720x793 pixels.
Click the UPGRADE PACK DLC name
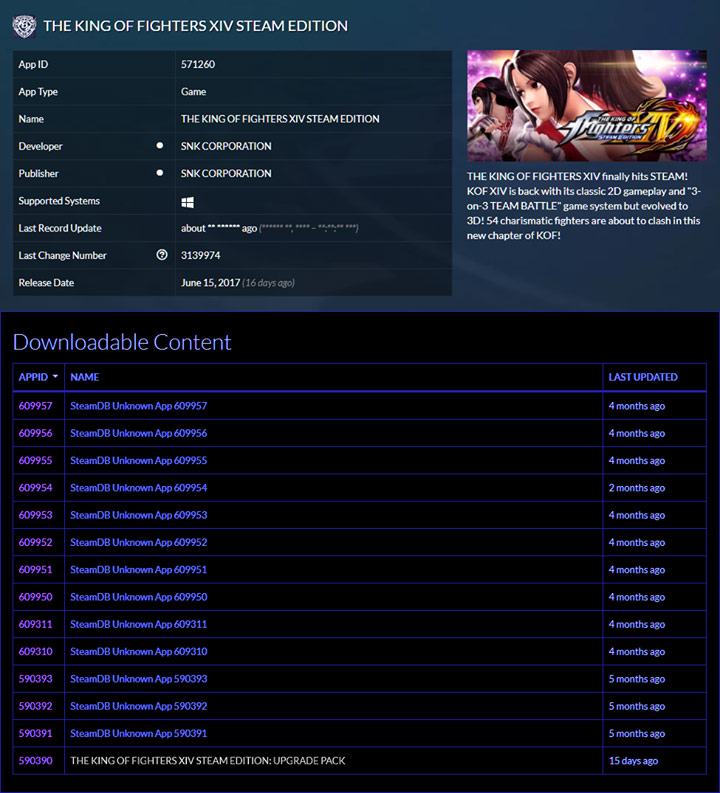pyautogui.click(x=208, y=761)
